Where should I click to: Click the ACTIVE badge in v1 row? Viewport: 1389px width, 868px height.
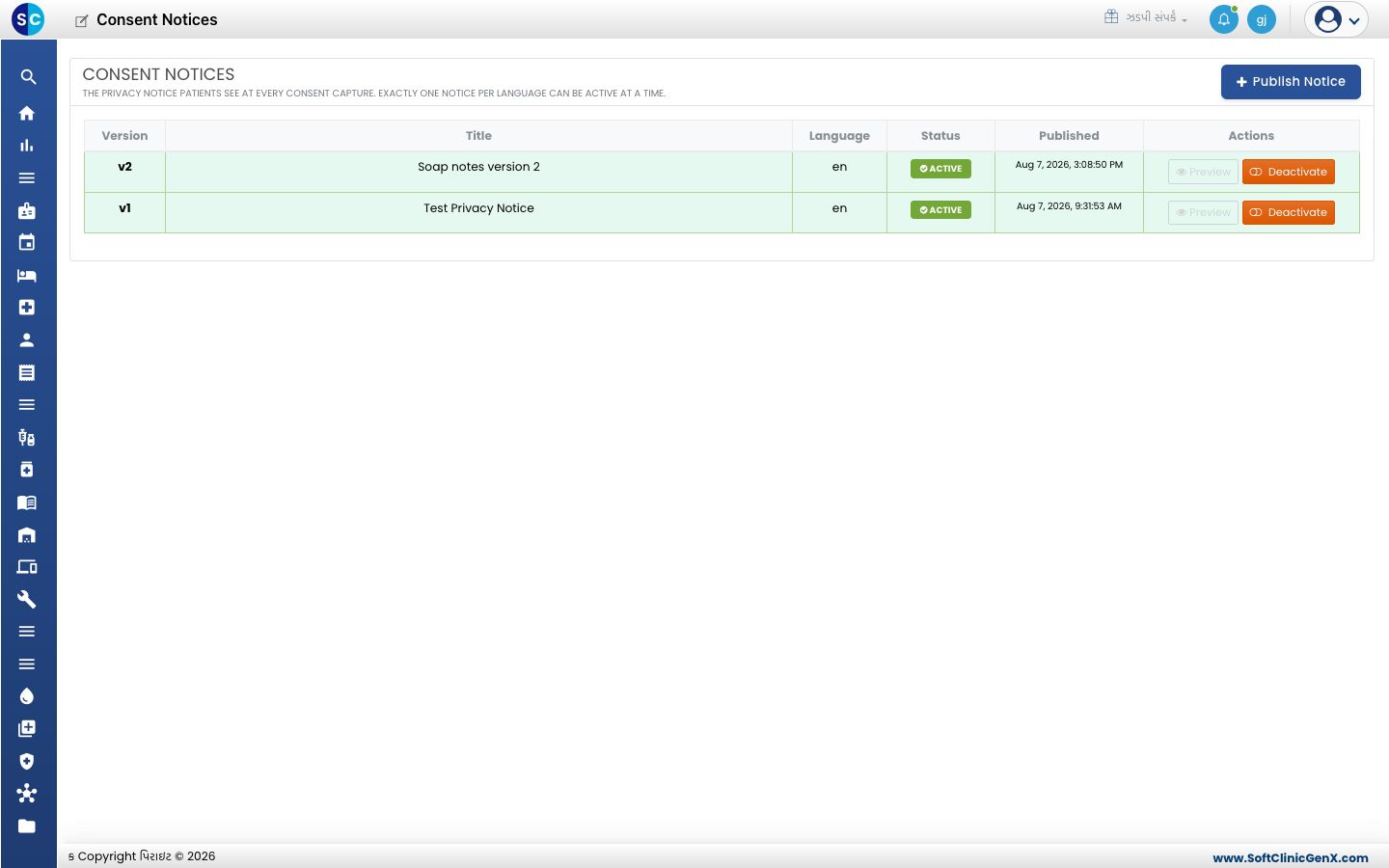click(940, 210)
